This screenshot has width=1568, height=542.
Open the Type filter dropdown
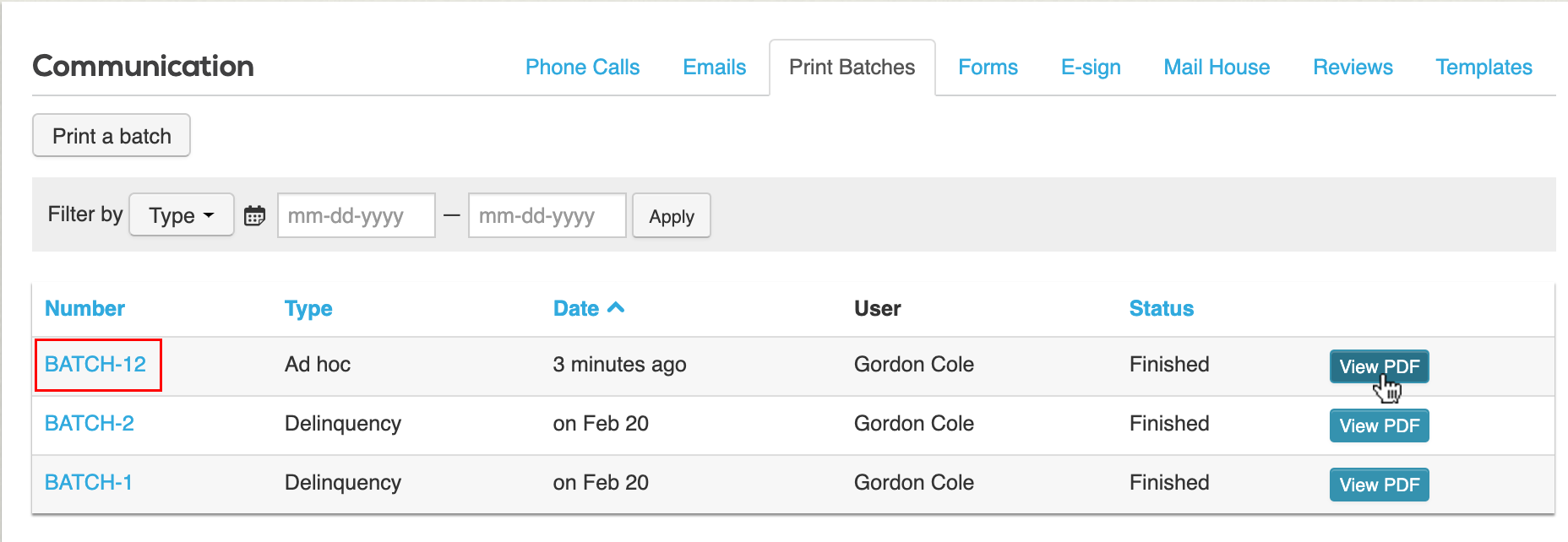(182, 216)
